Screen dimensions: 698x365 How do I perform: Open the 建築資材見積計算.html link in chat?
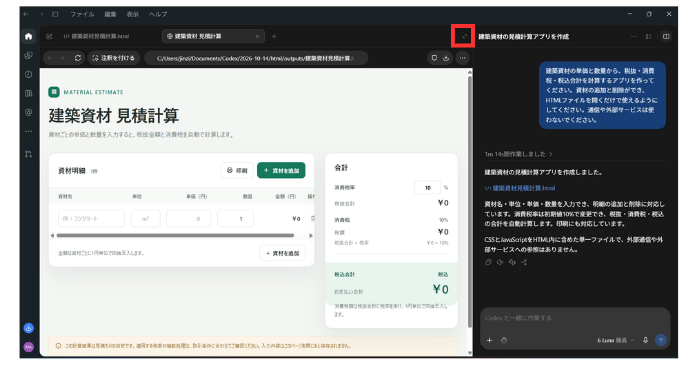coord(520,188)
